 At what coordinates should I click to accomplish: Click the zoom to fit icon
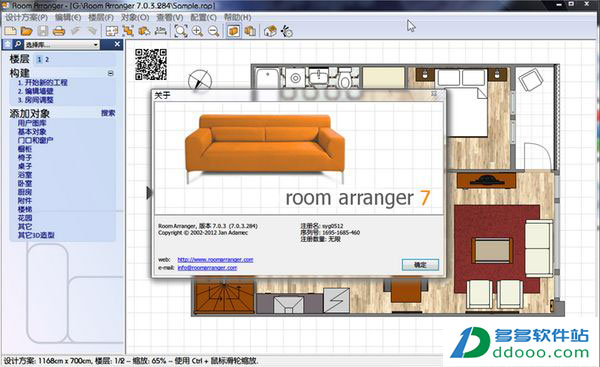click(181, 31)
